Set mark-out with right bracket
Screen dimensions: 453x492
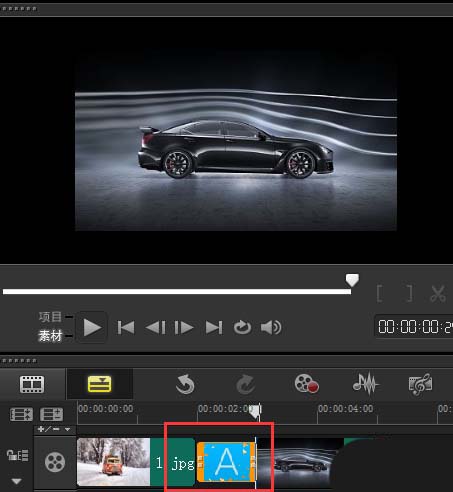point(409,294)
